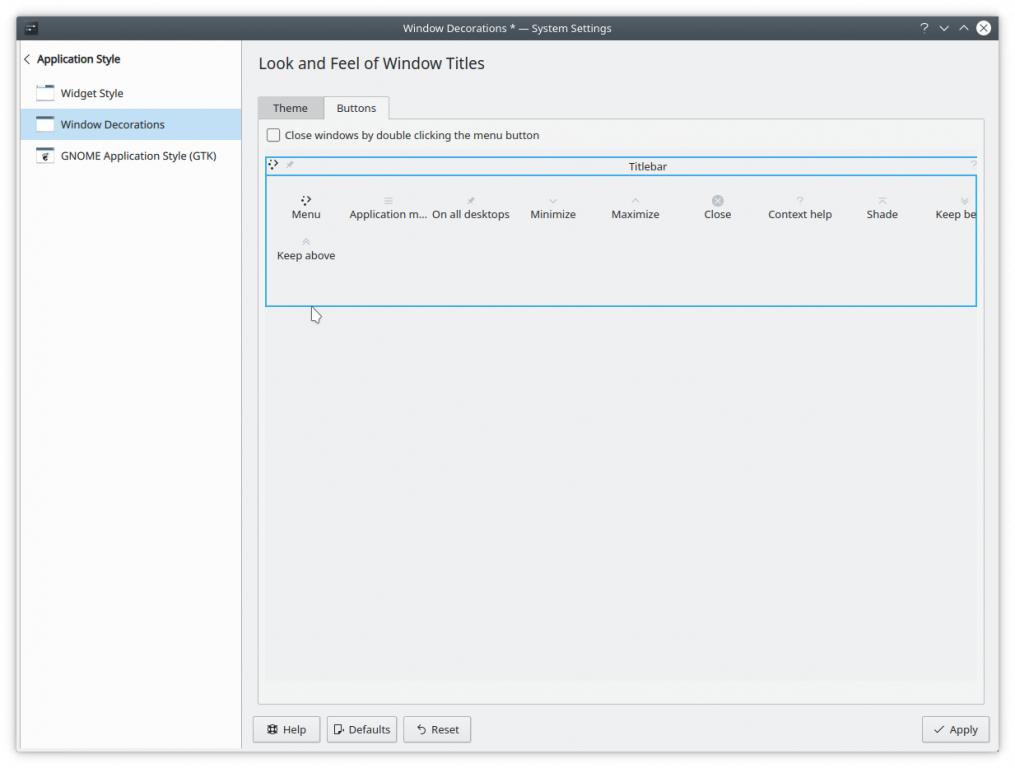This screenshot has height=768, width=1015.
Task: Enable close windows by double clicking checkbox
Action: coord(274,135)
